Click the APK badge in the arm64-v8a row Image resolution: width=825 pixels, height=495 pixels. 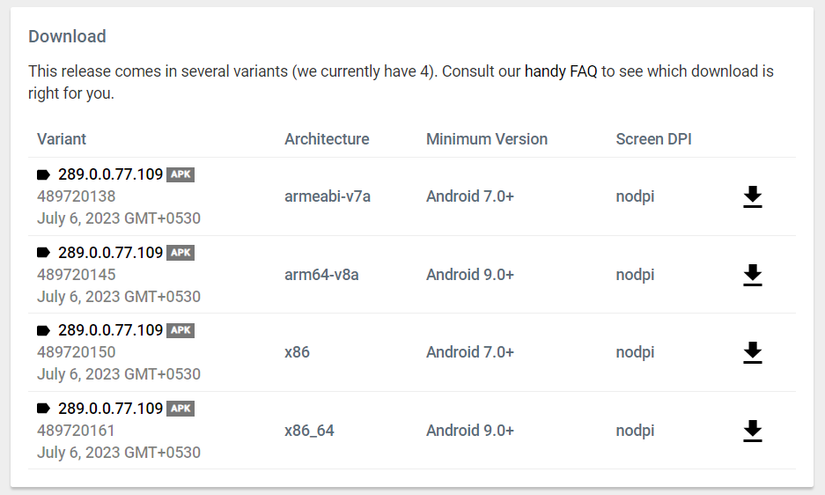pos(180,252)
